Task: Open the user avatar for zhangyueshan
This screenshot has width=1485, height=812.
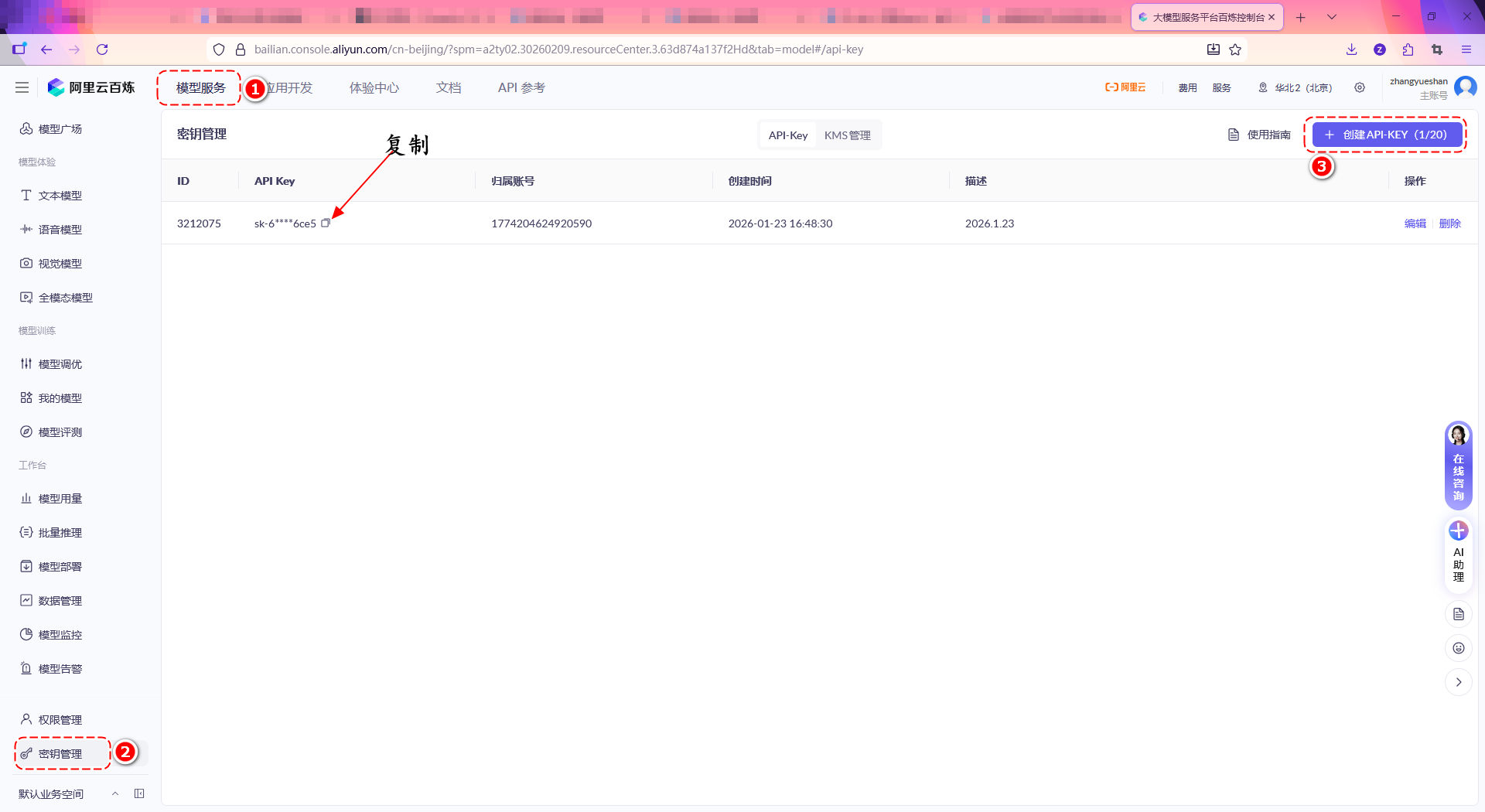Action: [1465, 87]
